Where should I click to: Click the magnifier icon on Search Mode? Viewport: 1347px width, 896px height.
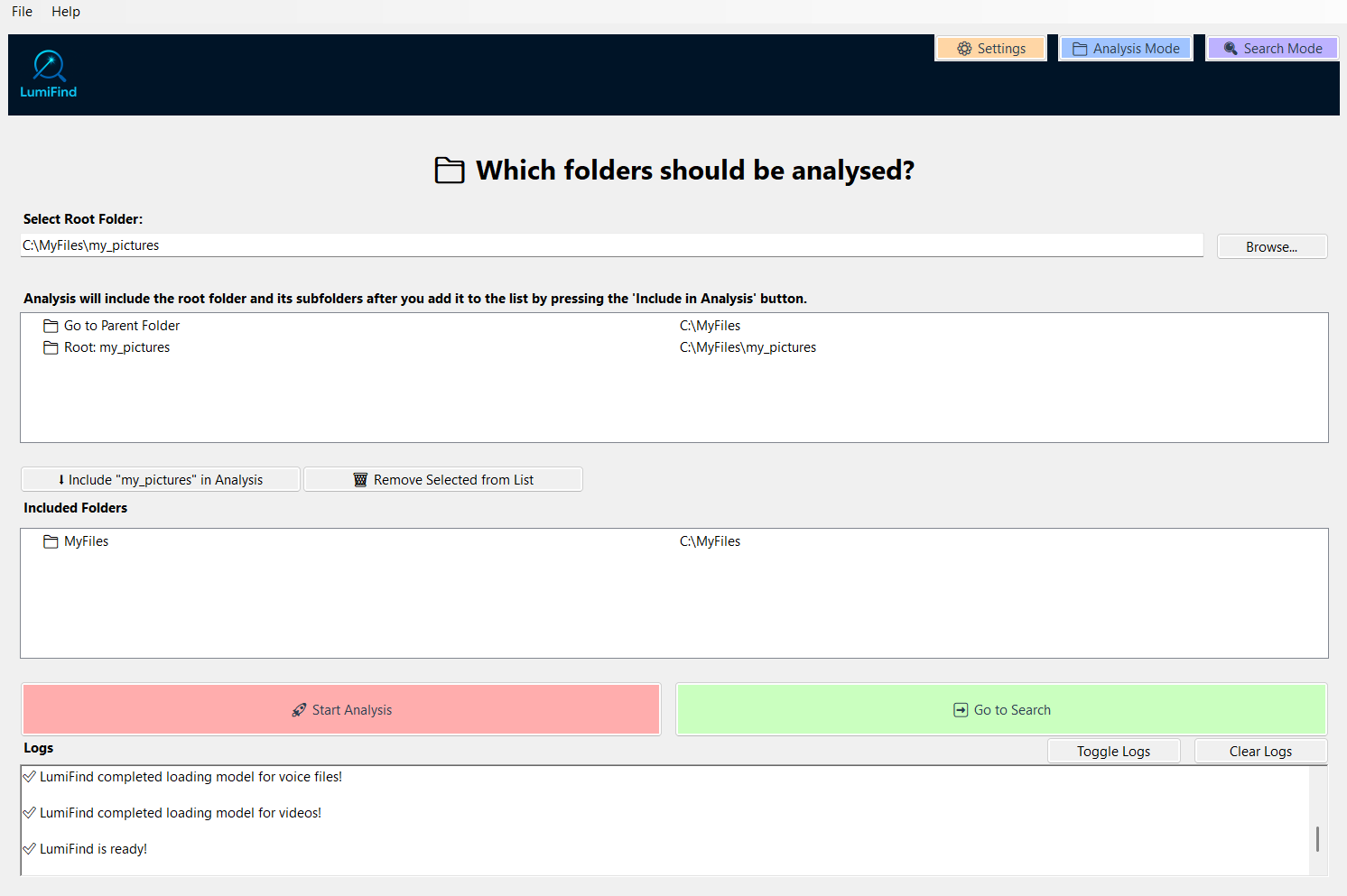pos(1231,49)
